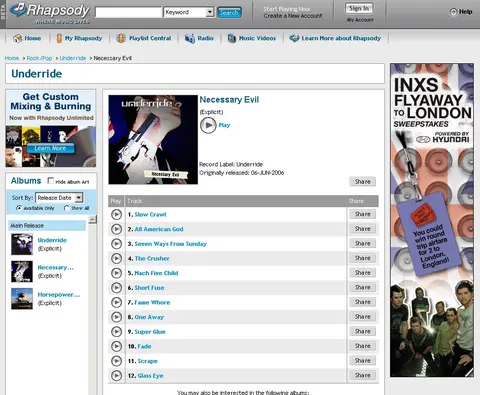Click the albums list scroll up arrow

tap(92, 219)
